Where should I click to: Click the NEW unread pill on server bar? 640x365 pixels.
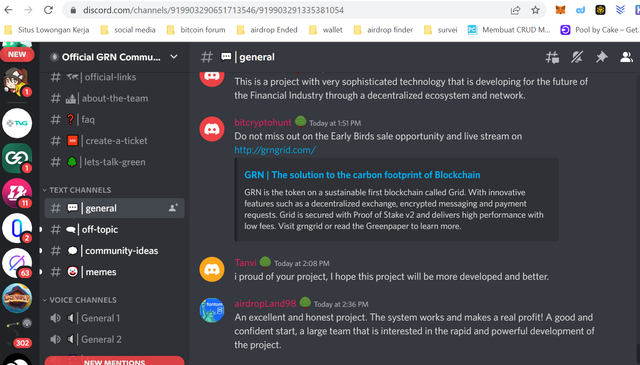click(17, 54)
